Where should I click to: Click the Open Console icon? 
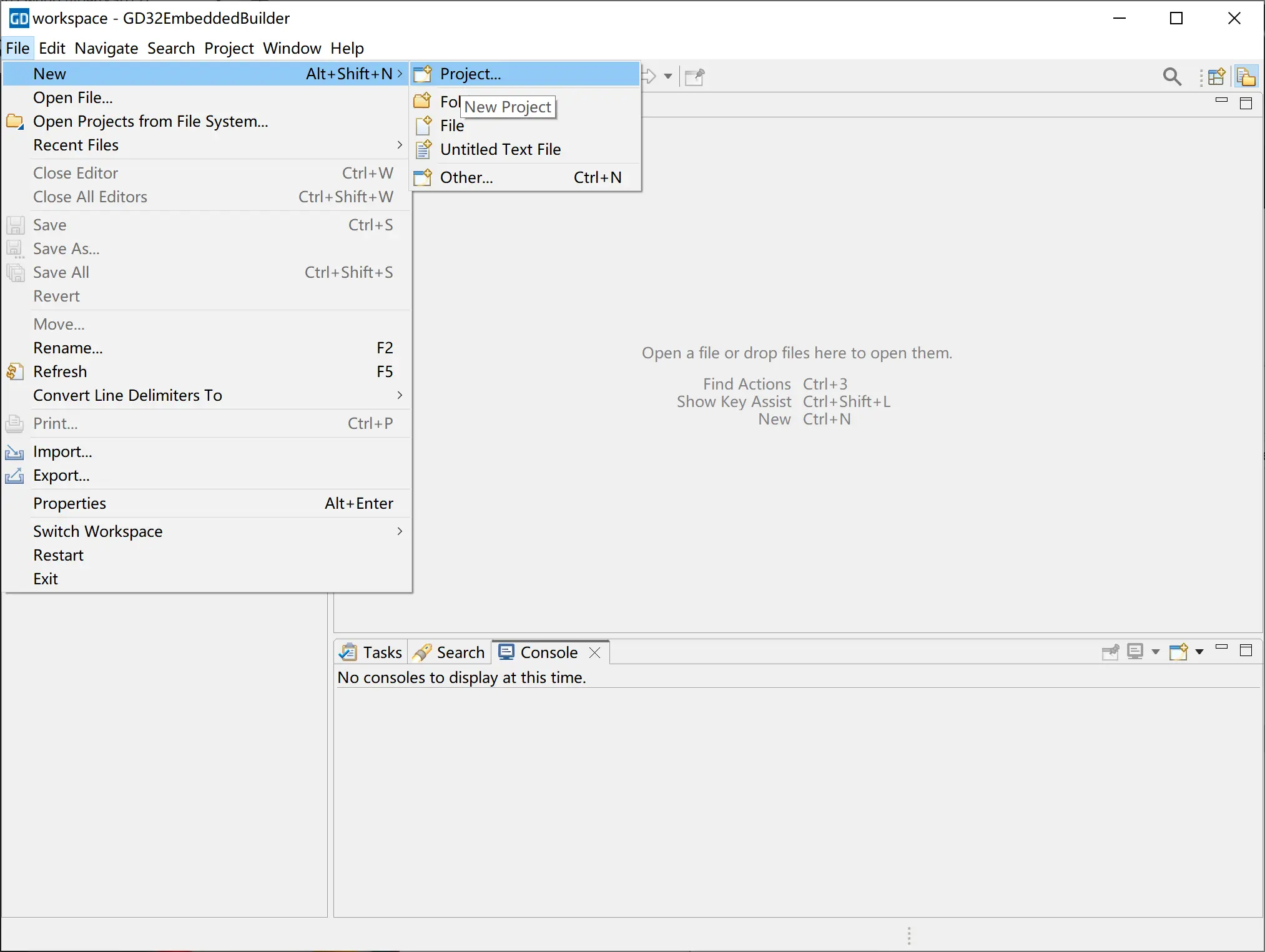[1178, 652]
